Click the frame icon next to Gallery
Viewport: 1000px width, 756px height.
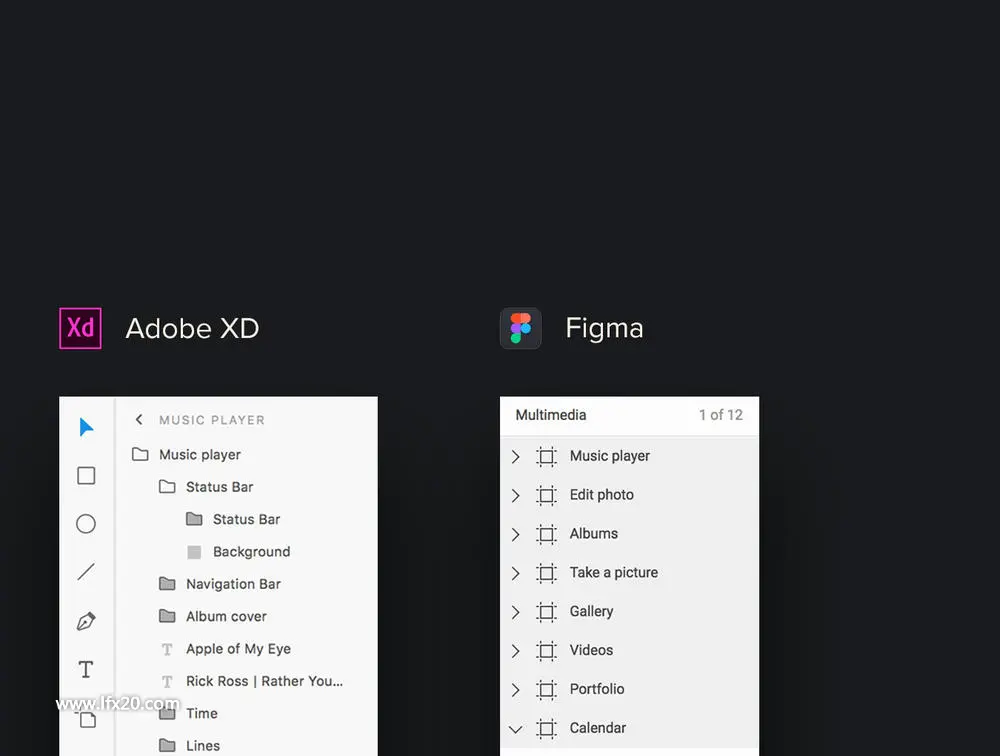coord(547,612)
